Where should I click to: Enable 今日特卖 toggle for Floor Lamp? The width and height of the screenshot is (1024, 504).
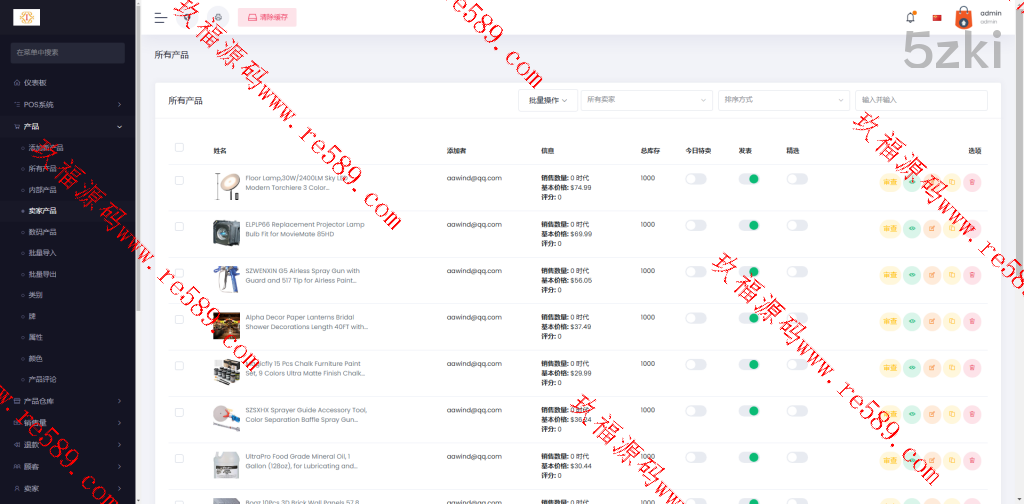pos(695,179)
